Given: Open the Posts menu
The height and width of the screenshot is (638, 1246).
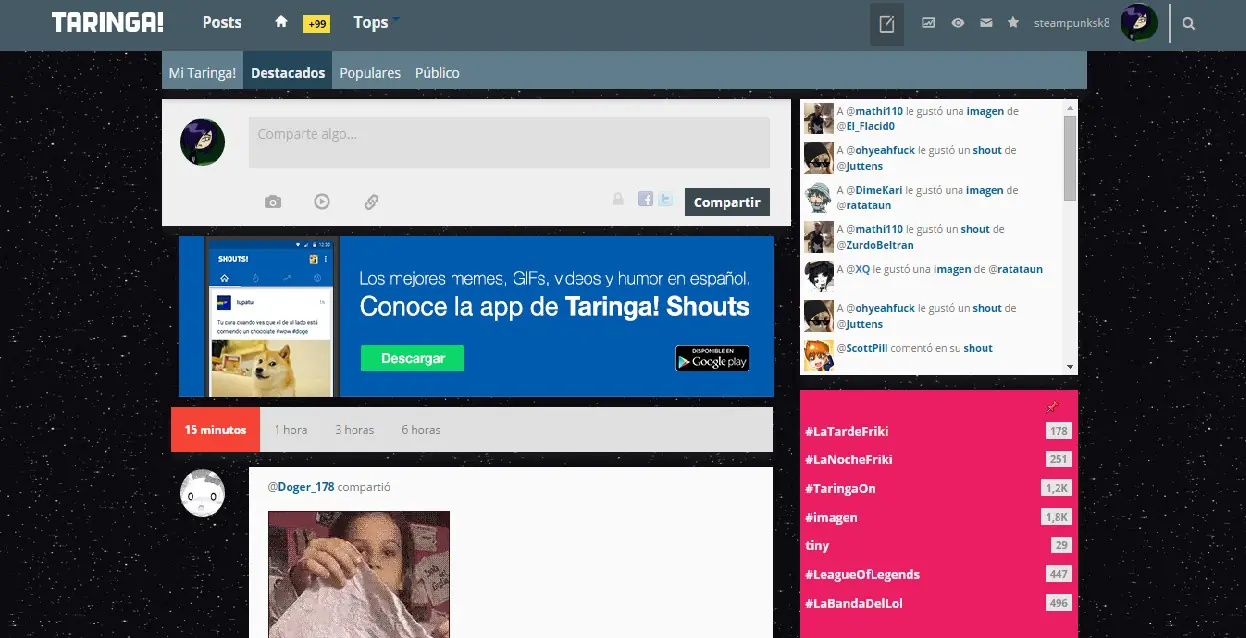Looking at the screenshot, I should tap(222, 22).
